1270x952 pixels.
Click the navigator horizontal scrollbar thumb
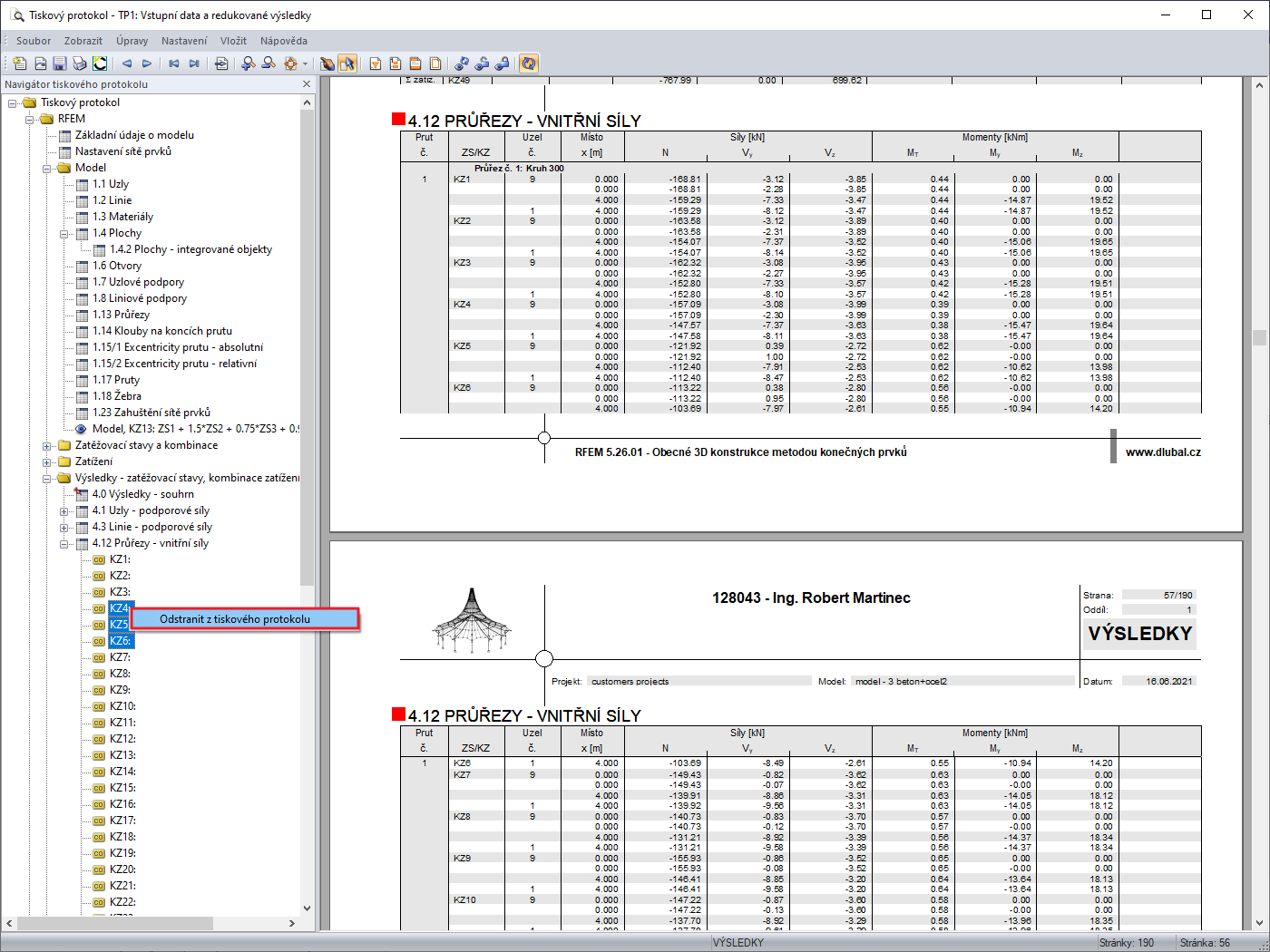[114, 923]
